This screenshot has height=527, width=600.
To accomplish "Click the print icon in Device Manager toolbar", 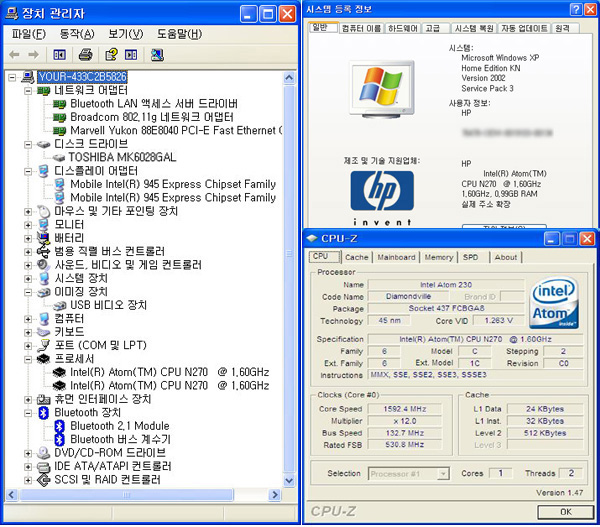I will [85, 55].
